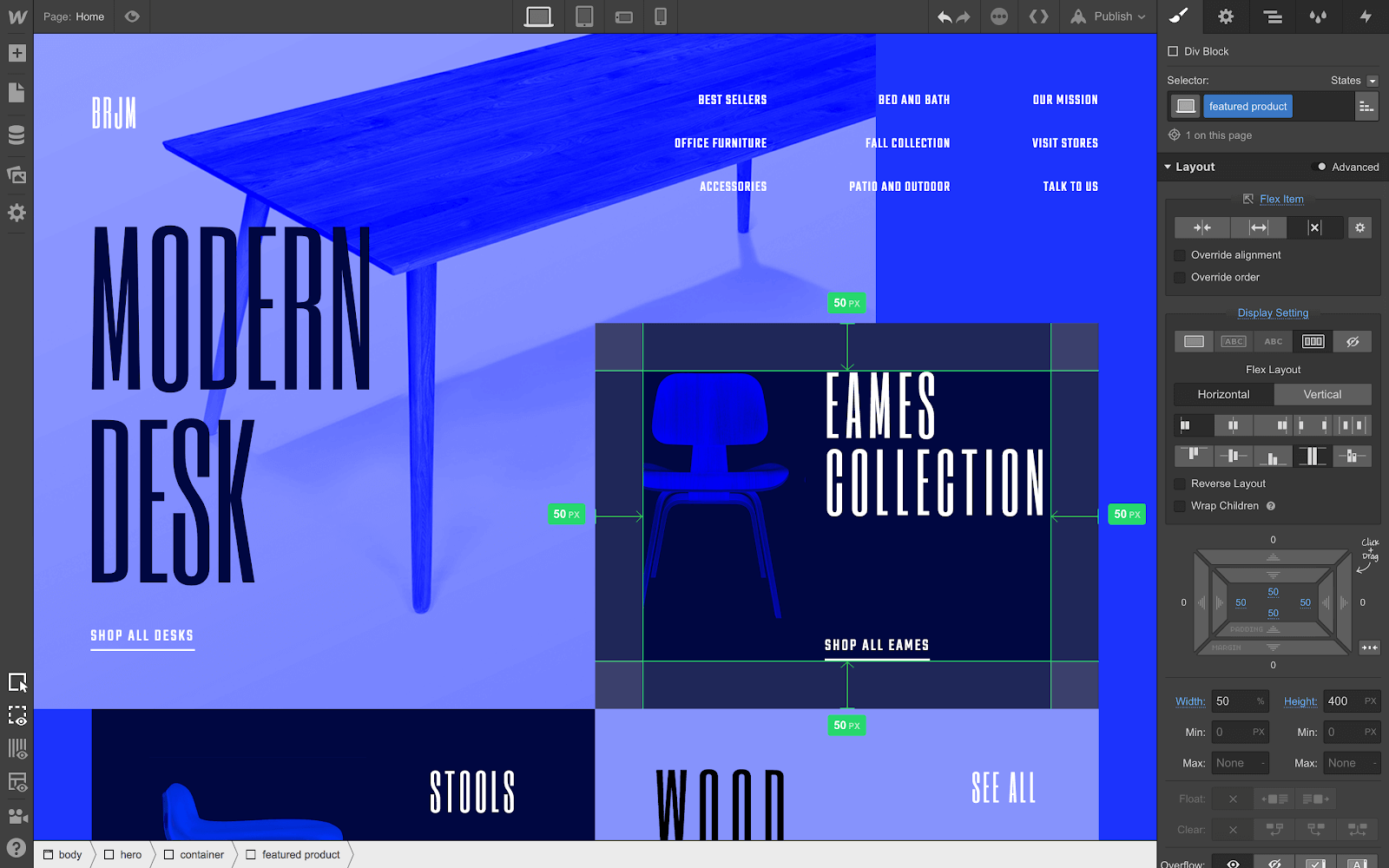Open the Publish dropdown
Image resolution: width=1389 pixels, height=868 pixels.
pyautogui.click(x=1109, y=16)
